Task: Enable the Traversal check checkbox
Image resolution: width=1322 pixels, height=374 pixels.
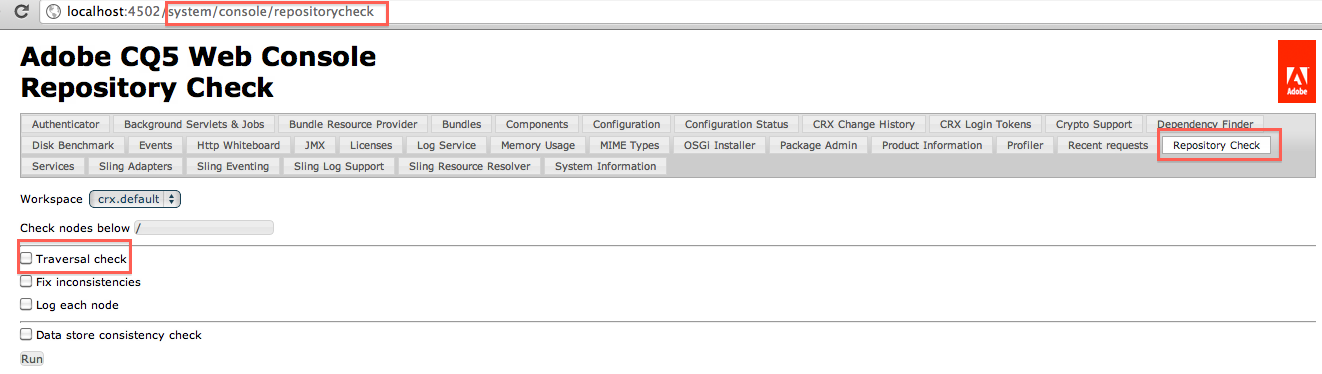Action: click(x=26, y=259)
